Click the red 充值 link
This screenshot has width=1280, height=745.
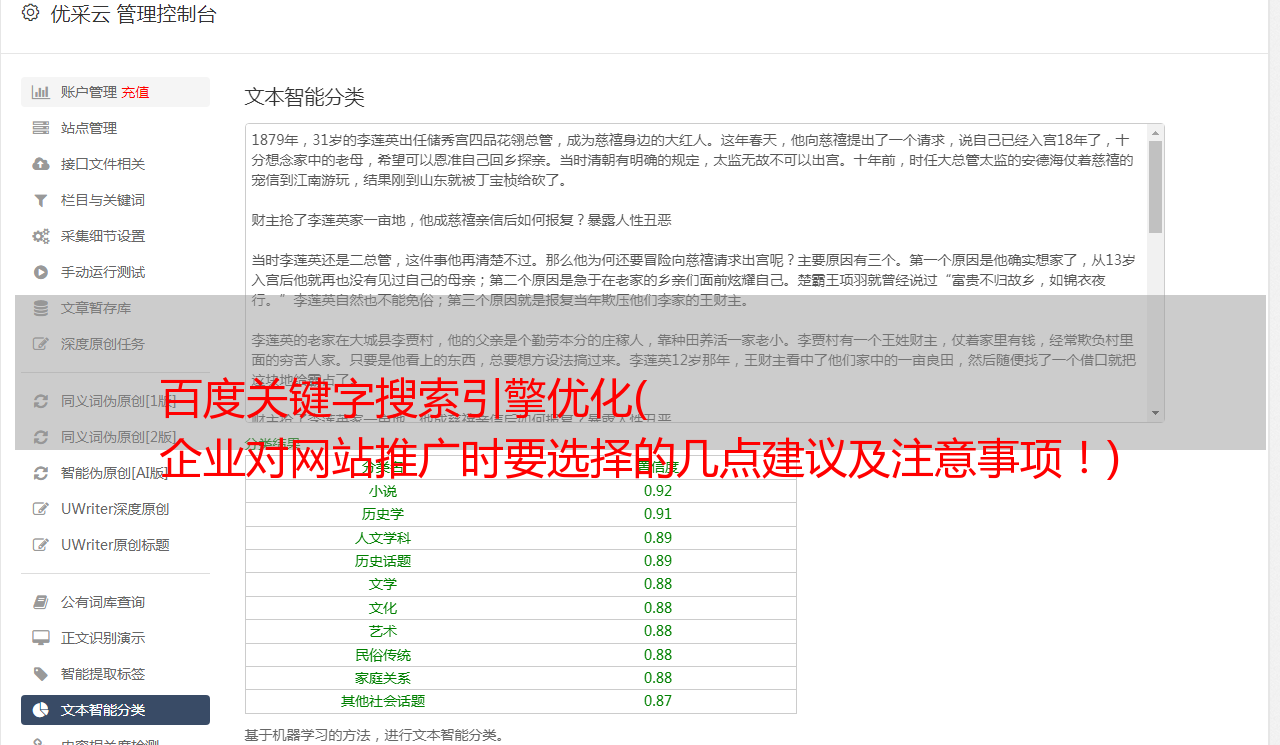[136, 92]
